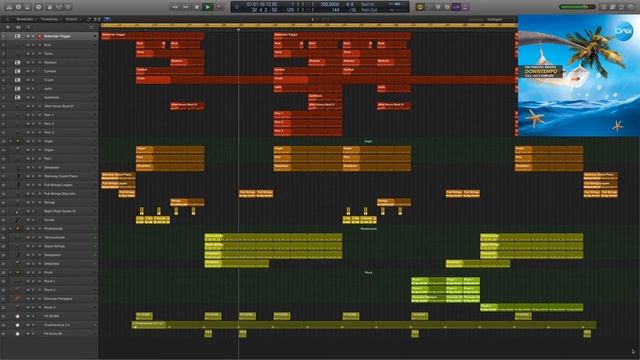Viewport: 640px width, 360px height.
Task: Start playback with the green Play button
Action: pos(208,7)
